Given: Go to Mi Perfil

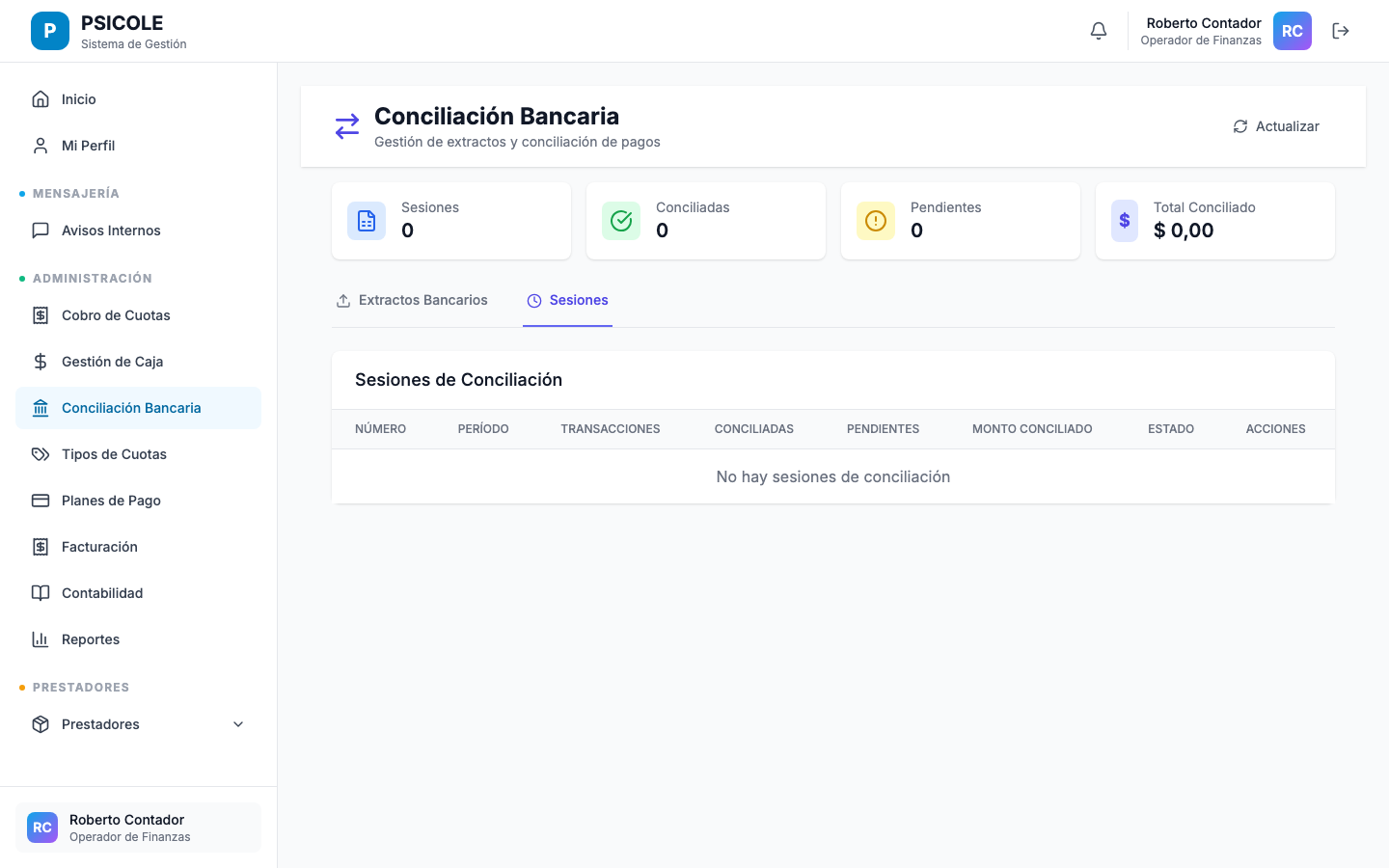Looking at the screenshot, I should coord(138,146).
